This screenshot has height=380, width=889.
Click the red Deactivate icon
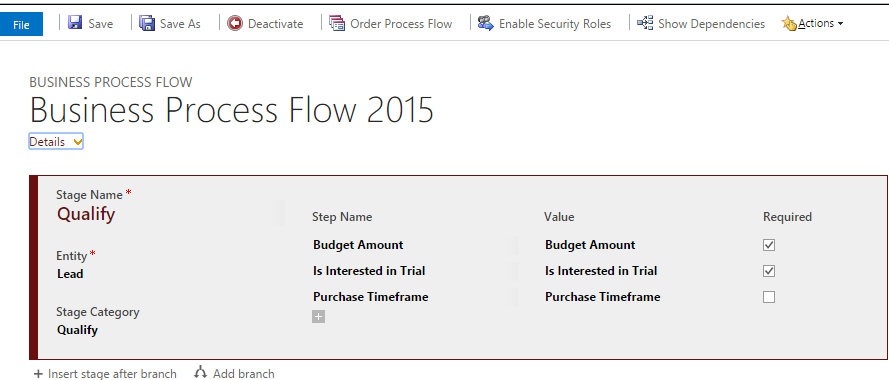pos(234,23)
